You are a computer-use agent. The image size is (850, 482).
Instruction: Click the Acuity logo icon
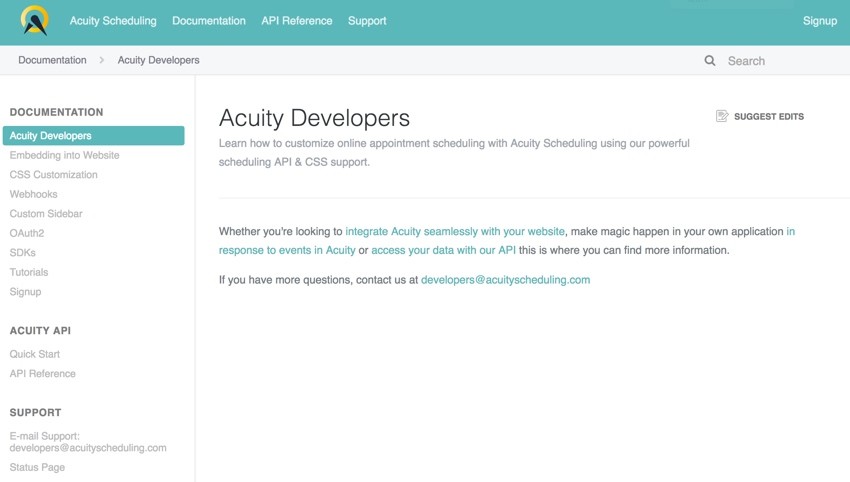(x=35, y=21)
